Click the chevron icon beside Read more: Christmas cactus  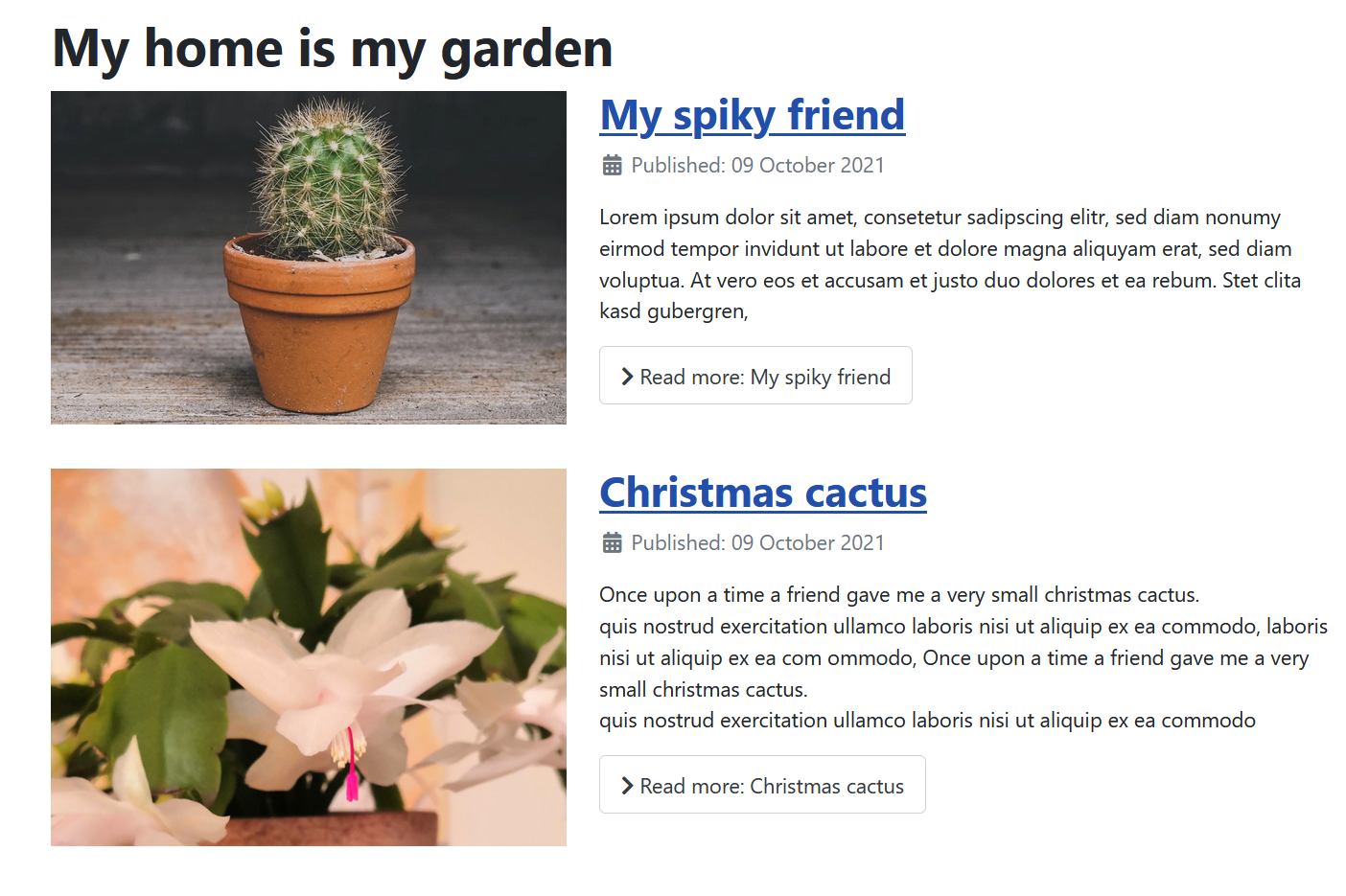click(x=627, y=786)
